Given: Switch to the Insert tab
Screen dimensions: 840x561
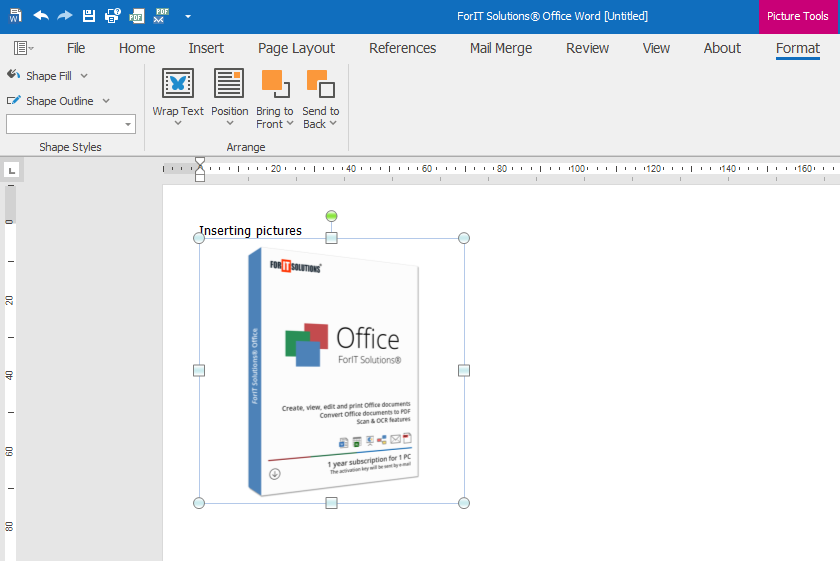Looking at the screenshot, I should (x=206, y=48).
